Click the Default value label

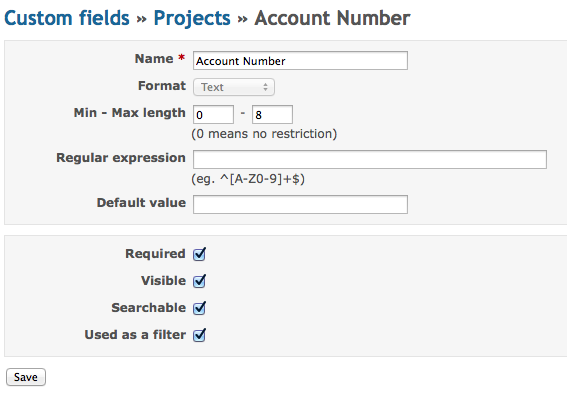[141, 203]
